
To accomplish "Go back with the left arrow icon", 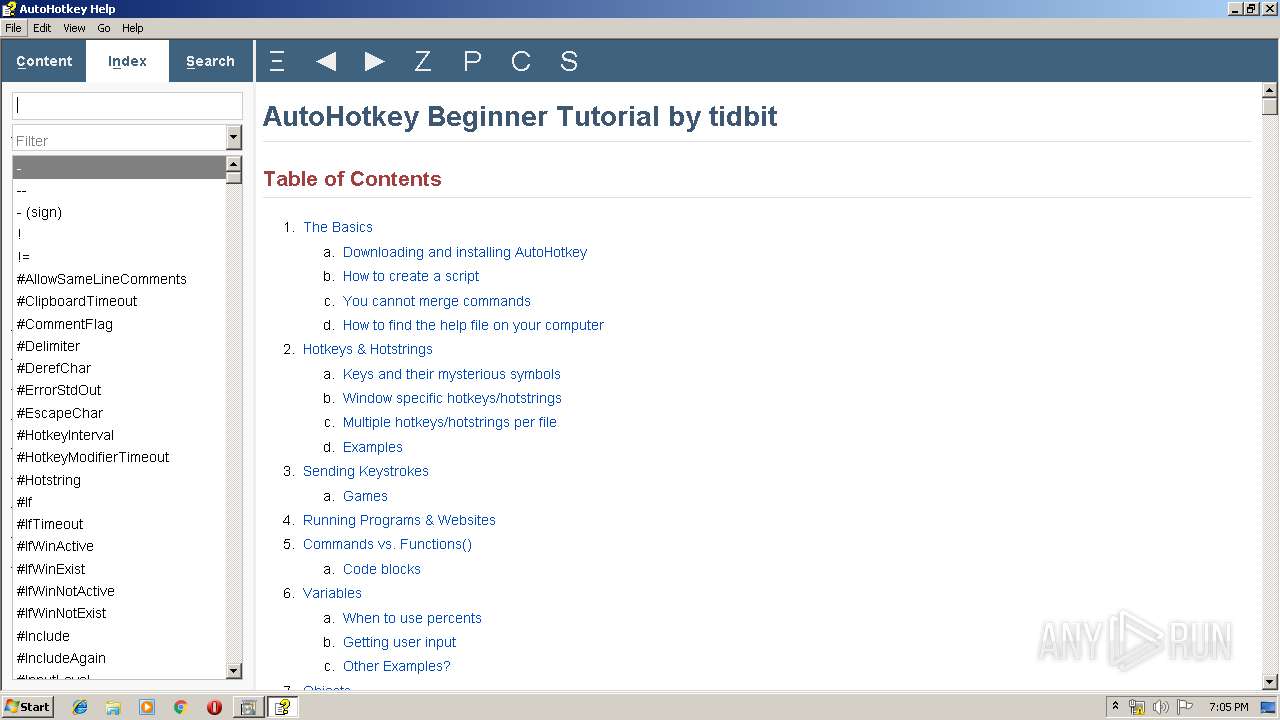I will (326, 62).
